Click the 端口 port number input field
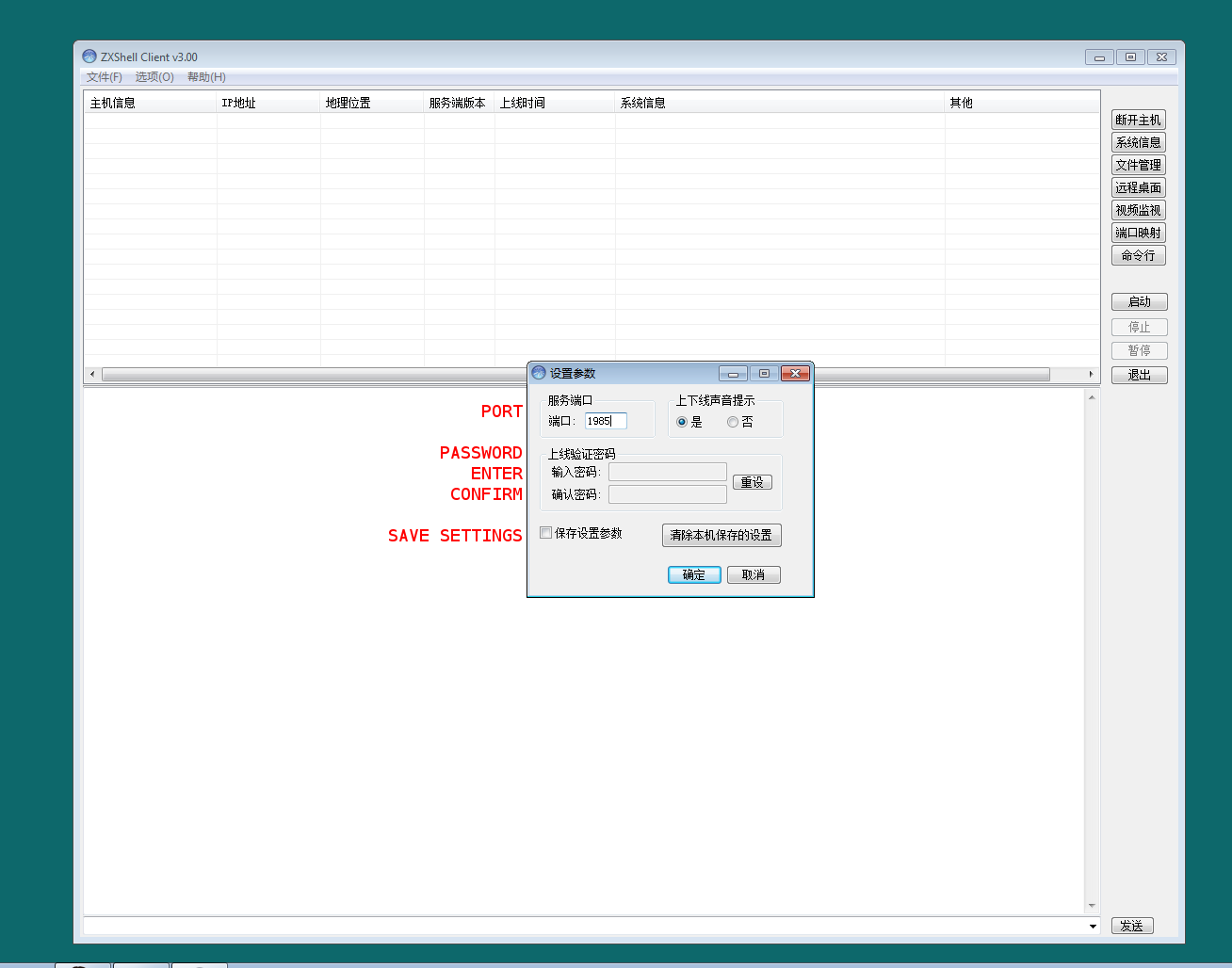 (x=605, y=421)
